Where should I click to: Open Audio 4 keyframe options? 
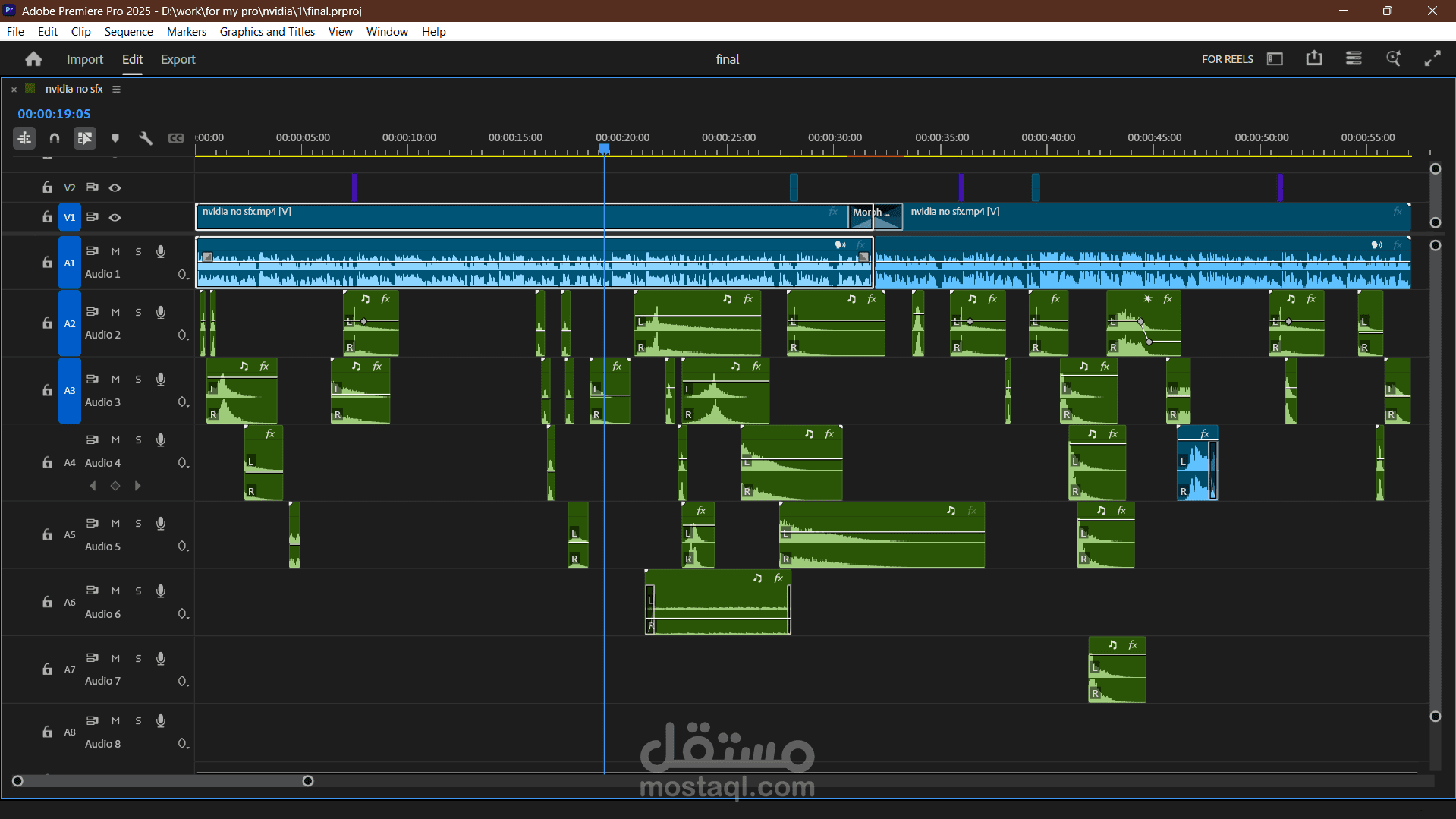183,463
